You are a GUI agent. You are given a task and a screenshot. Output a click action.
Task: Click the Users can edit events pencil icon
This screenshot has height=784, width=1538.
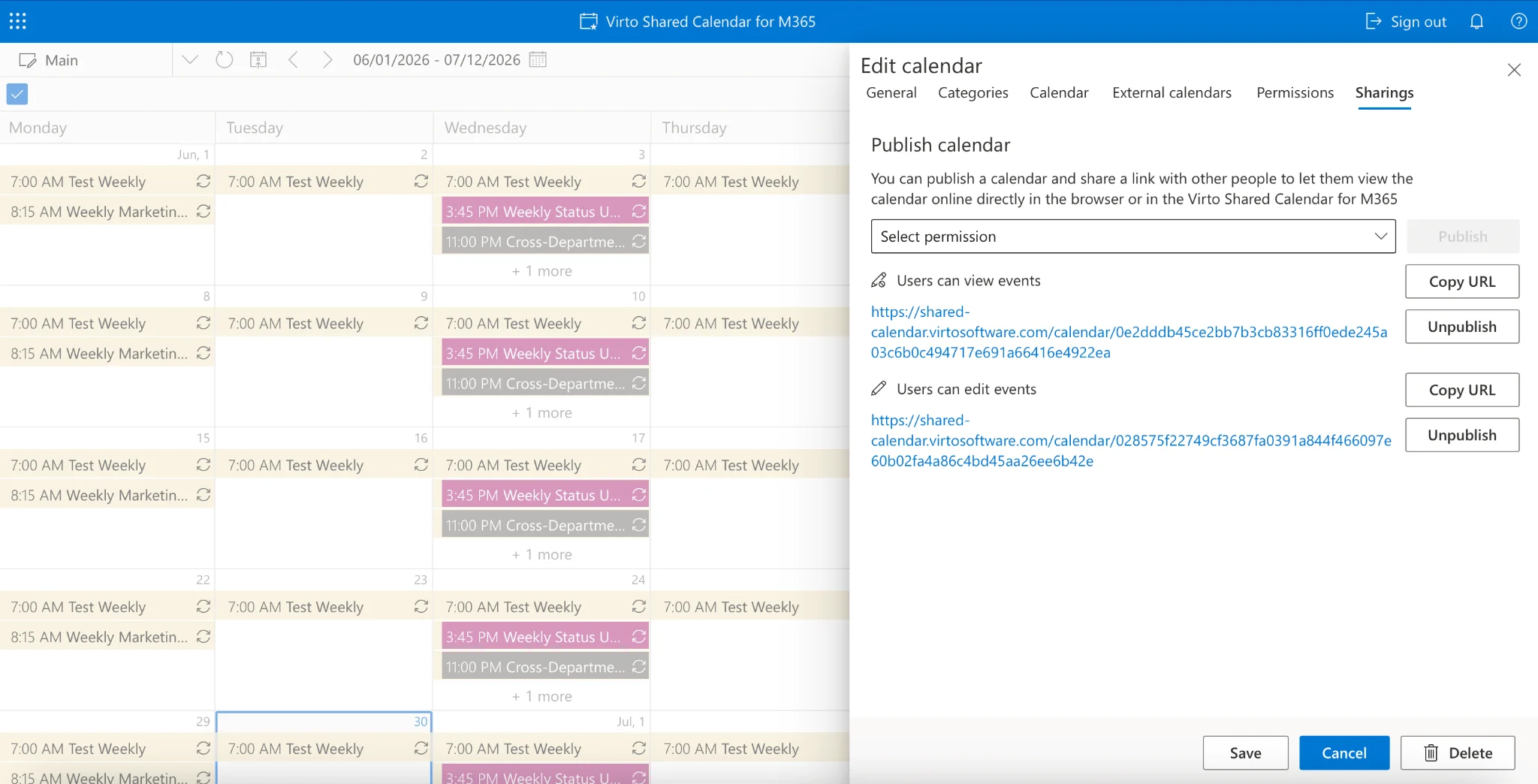(879, 388)
